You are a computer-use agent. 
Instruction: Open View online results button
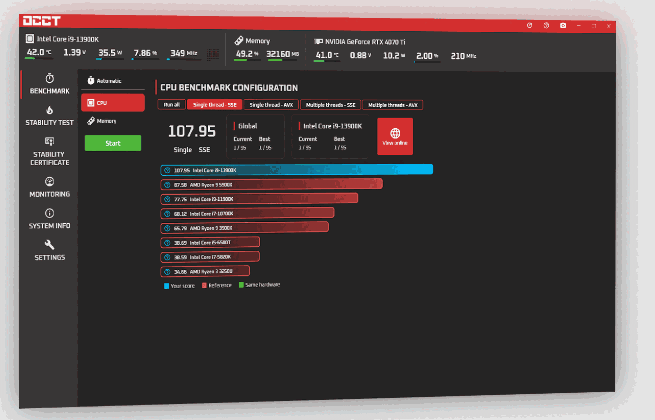tap(395, 136)
